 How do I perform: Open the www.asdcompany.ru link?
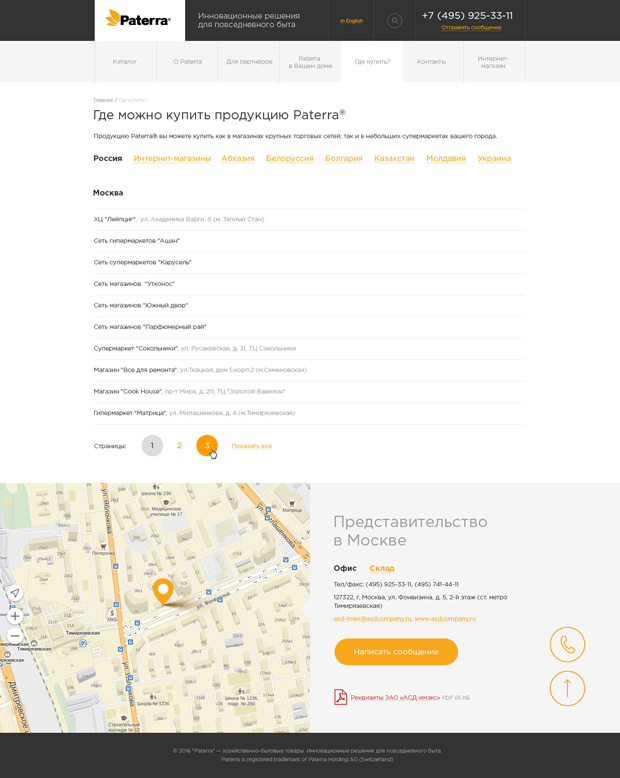[445, 619]
